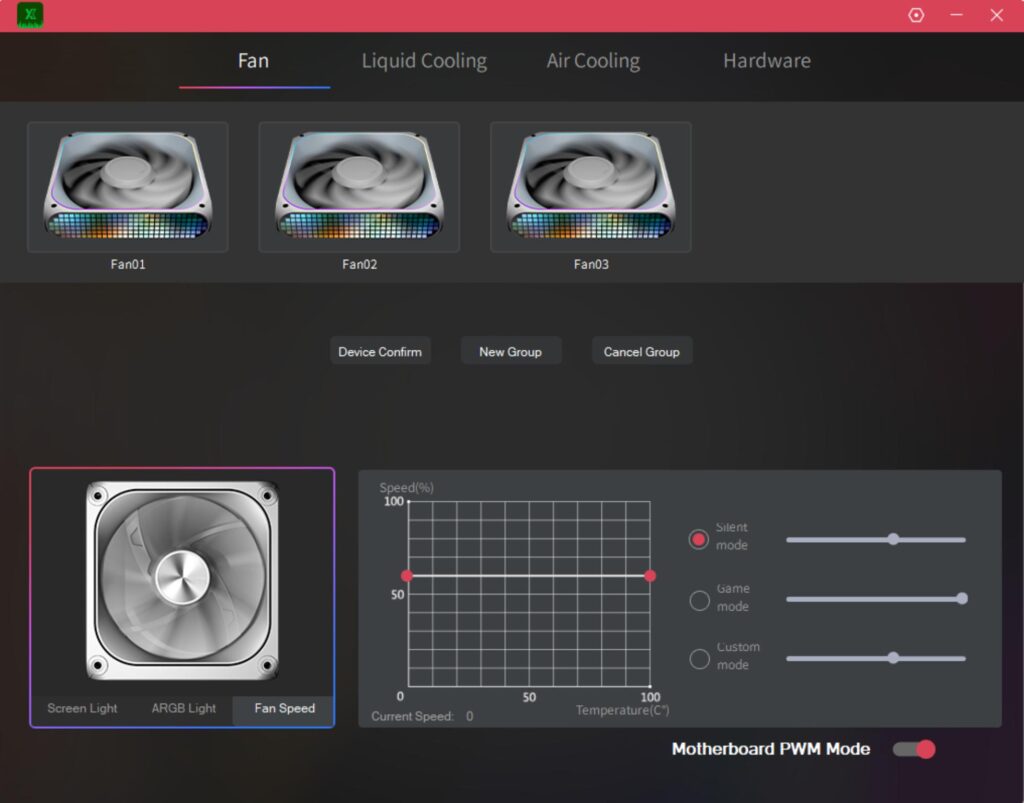Open the ARGB Light tab
Image resolution: width=1024 pixels, height=803 pixels.
[x=184, y=708]
